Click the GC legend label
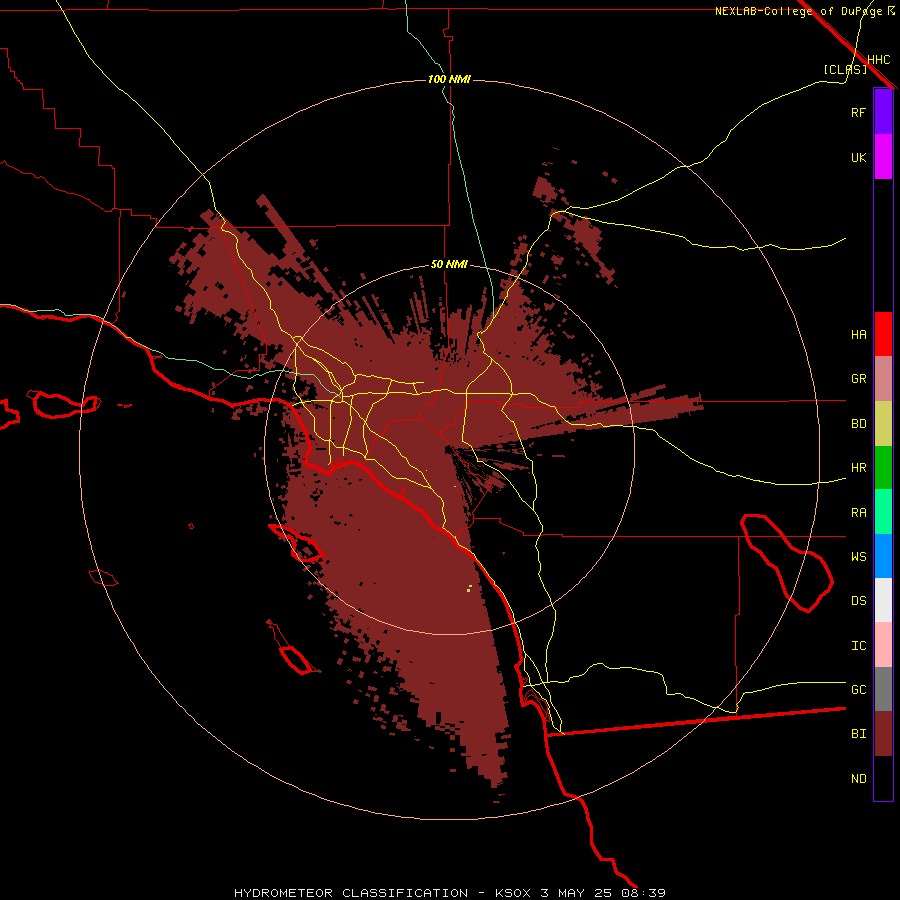The height and width of the screenshot is (900, 900). click(858, 690)
